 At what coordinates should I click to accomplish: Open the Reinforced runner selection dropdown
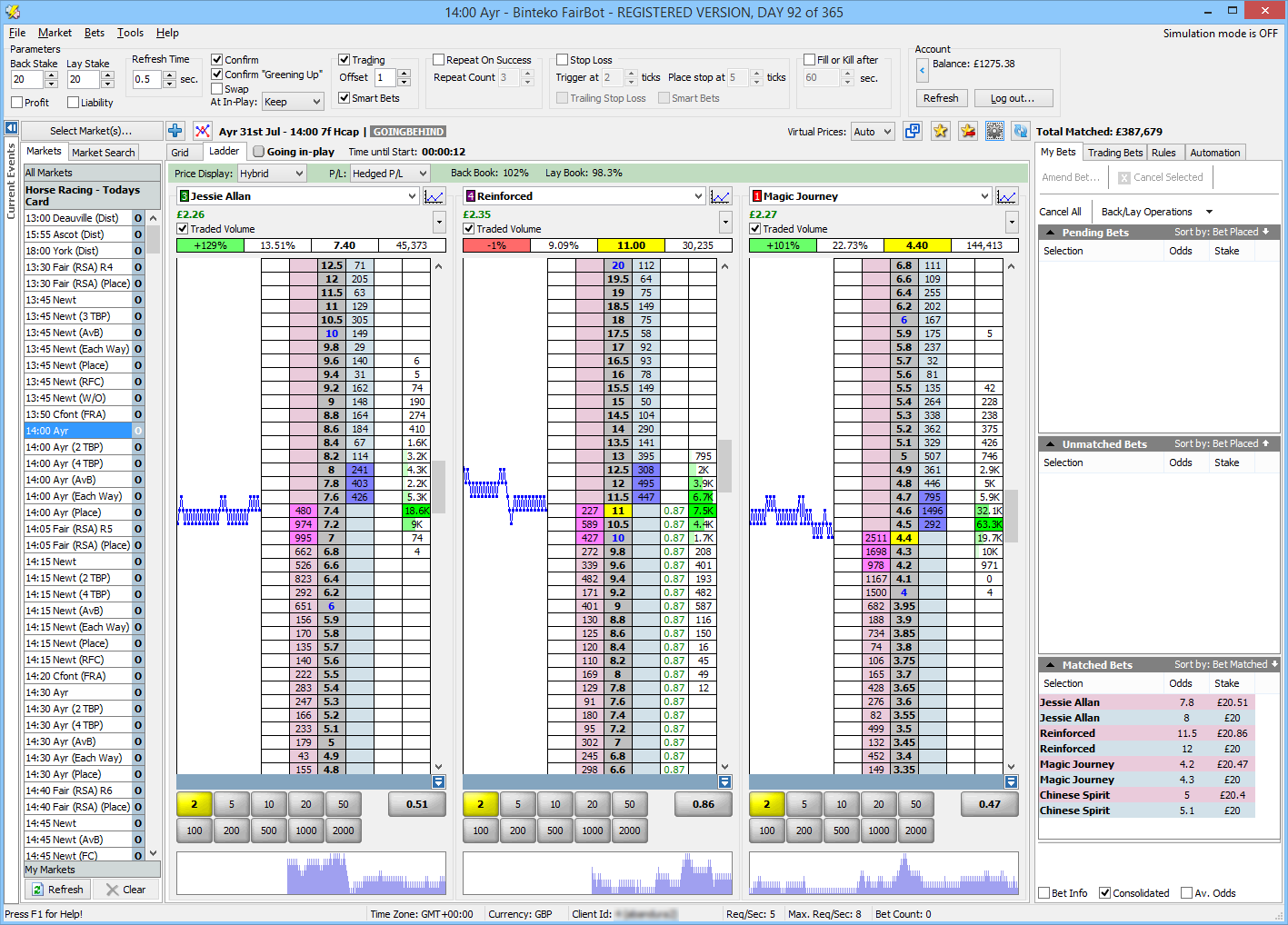coord(697,195)
